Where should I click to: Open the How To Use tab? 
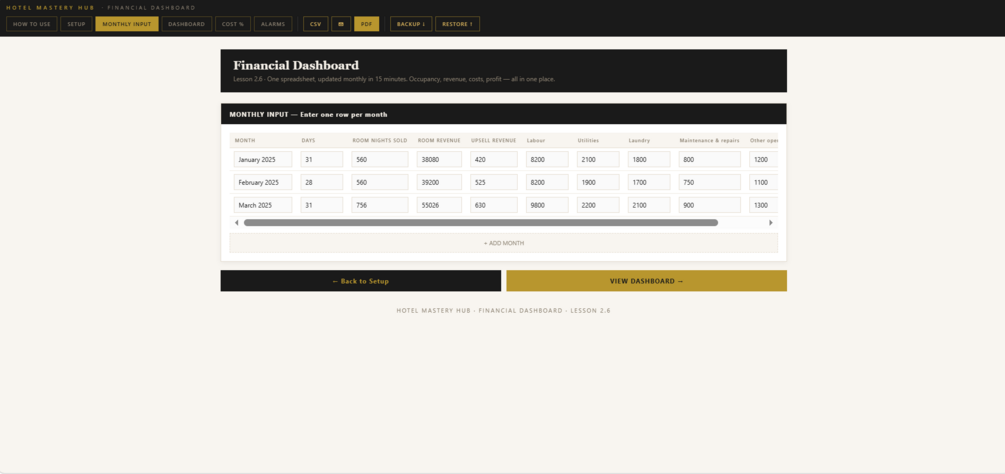tap(32, 24)
